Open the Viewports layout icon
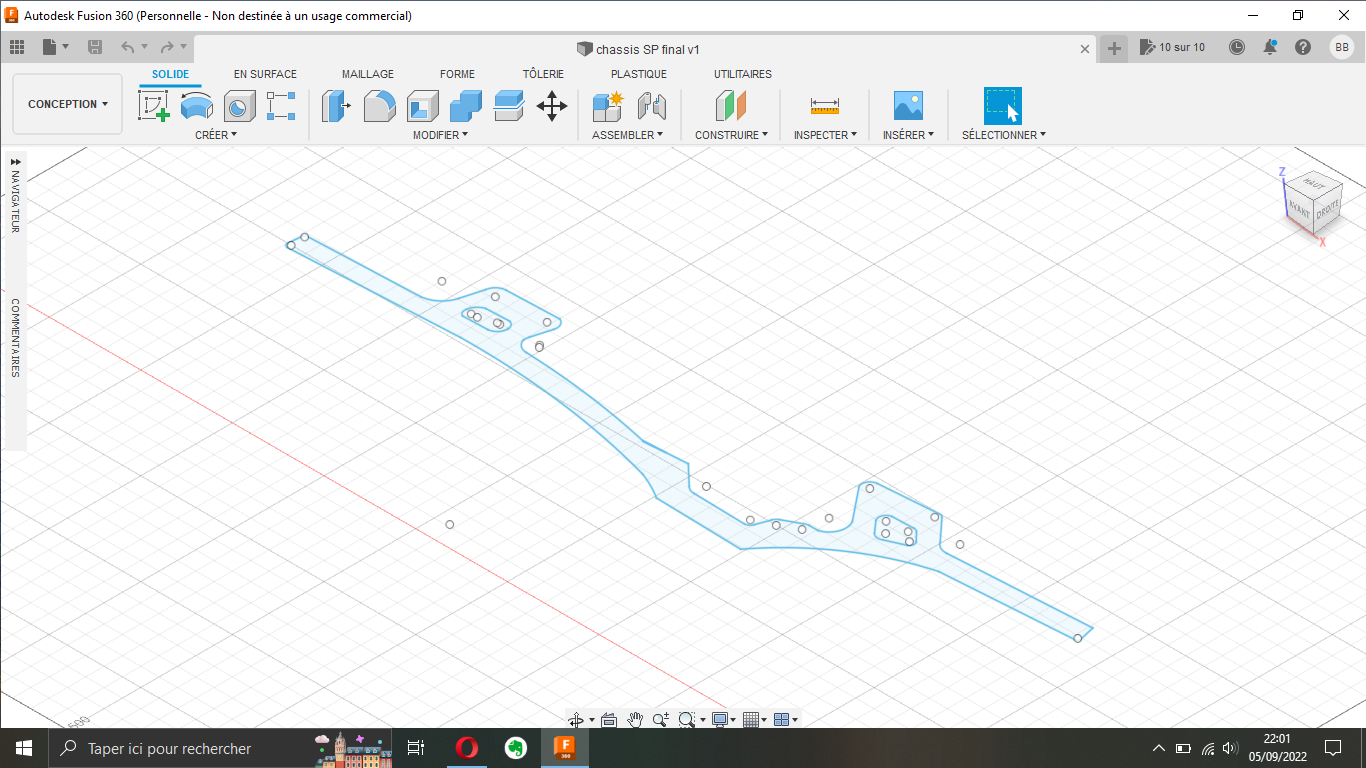1366x768 pixels. coord(782,719)
